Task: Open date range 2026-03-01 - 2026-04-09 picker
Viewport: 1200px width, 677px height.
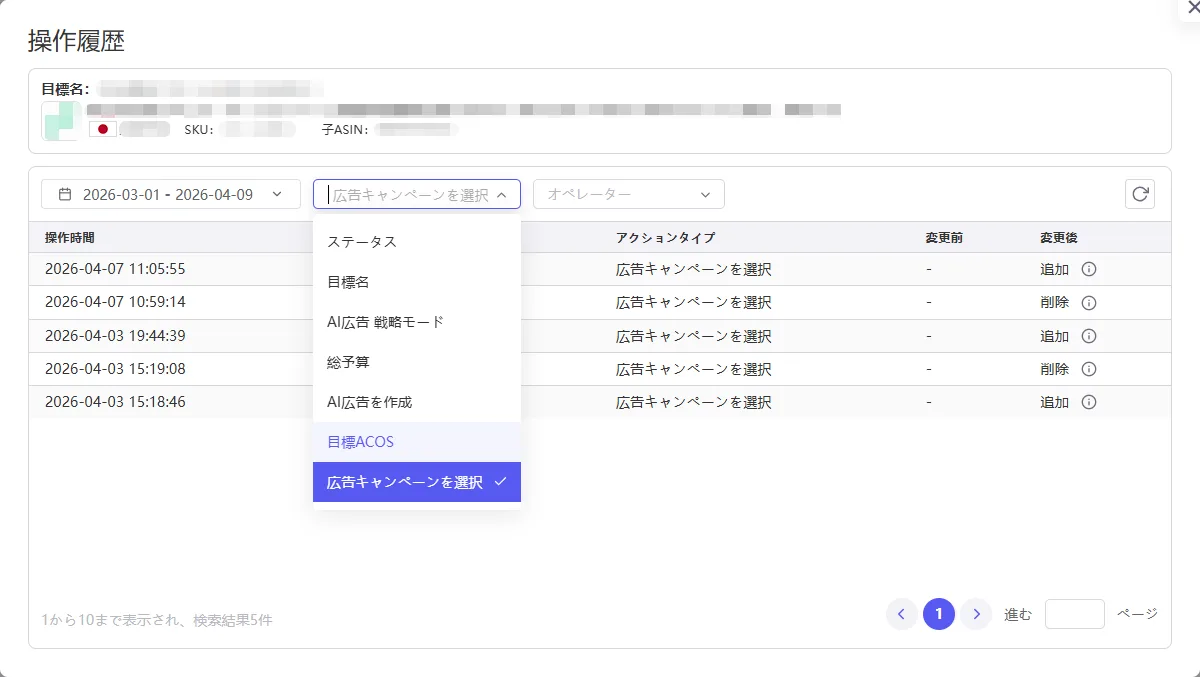Action: click(x=171, y=194)
